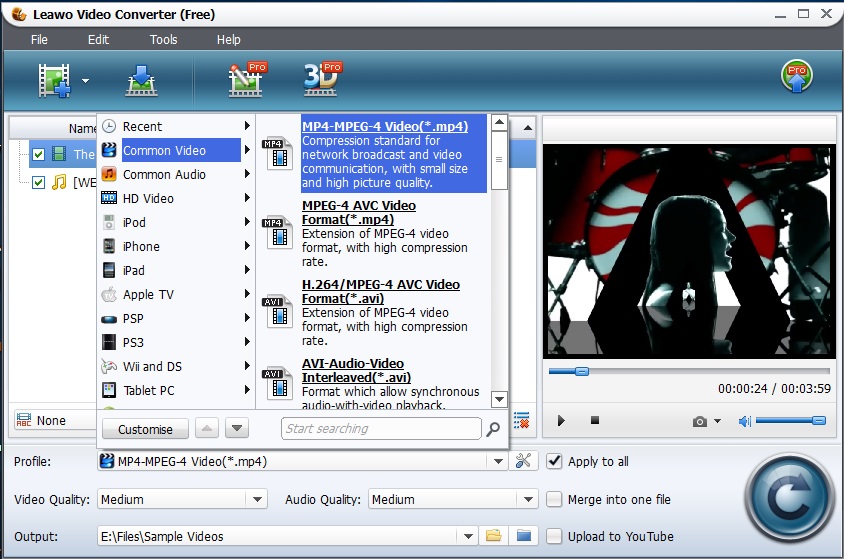Click the move up arrow button
Viewport: 844px width, 559px height.
pyautogui.click(x=207, y=429)
